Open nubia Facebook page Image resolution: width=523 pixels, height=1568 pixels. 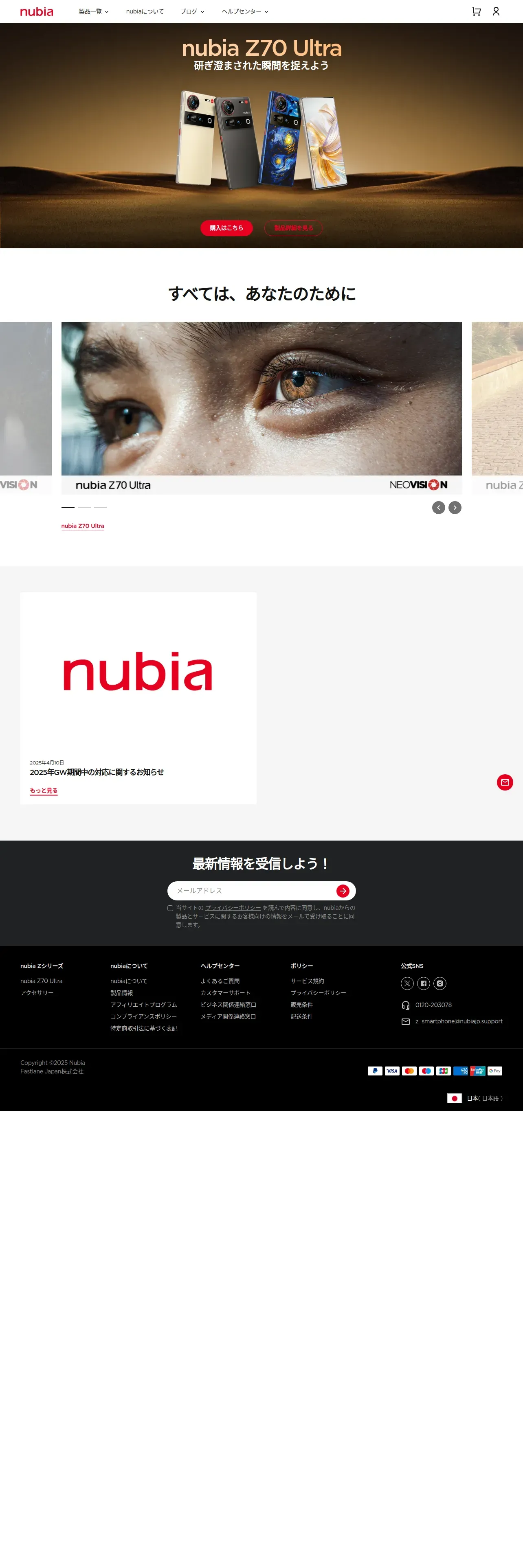pos(424,983)
